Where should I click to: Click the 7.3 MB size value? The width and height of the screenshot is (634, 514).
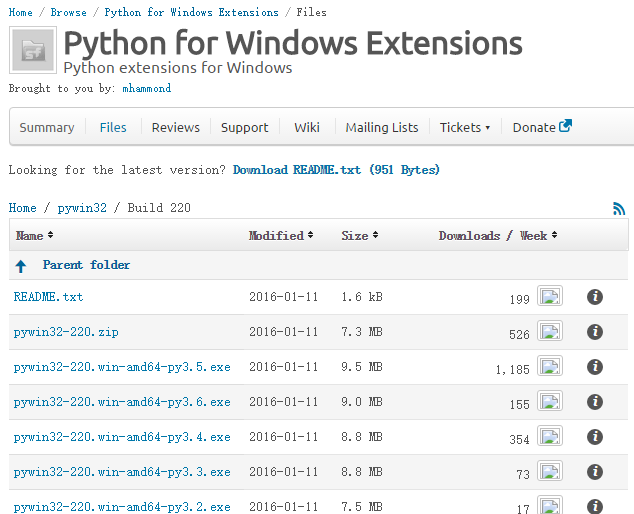coord(362,332)
